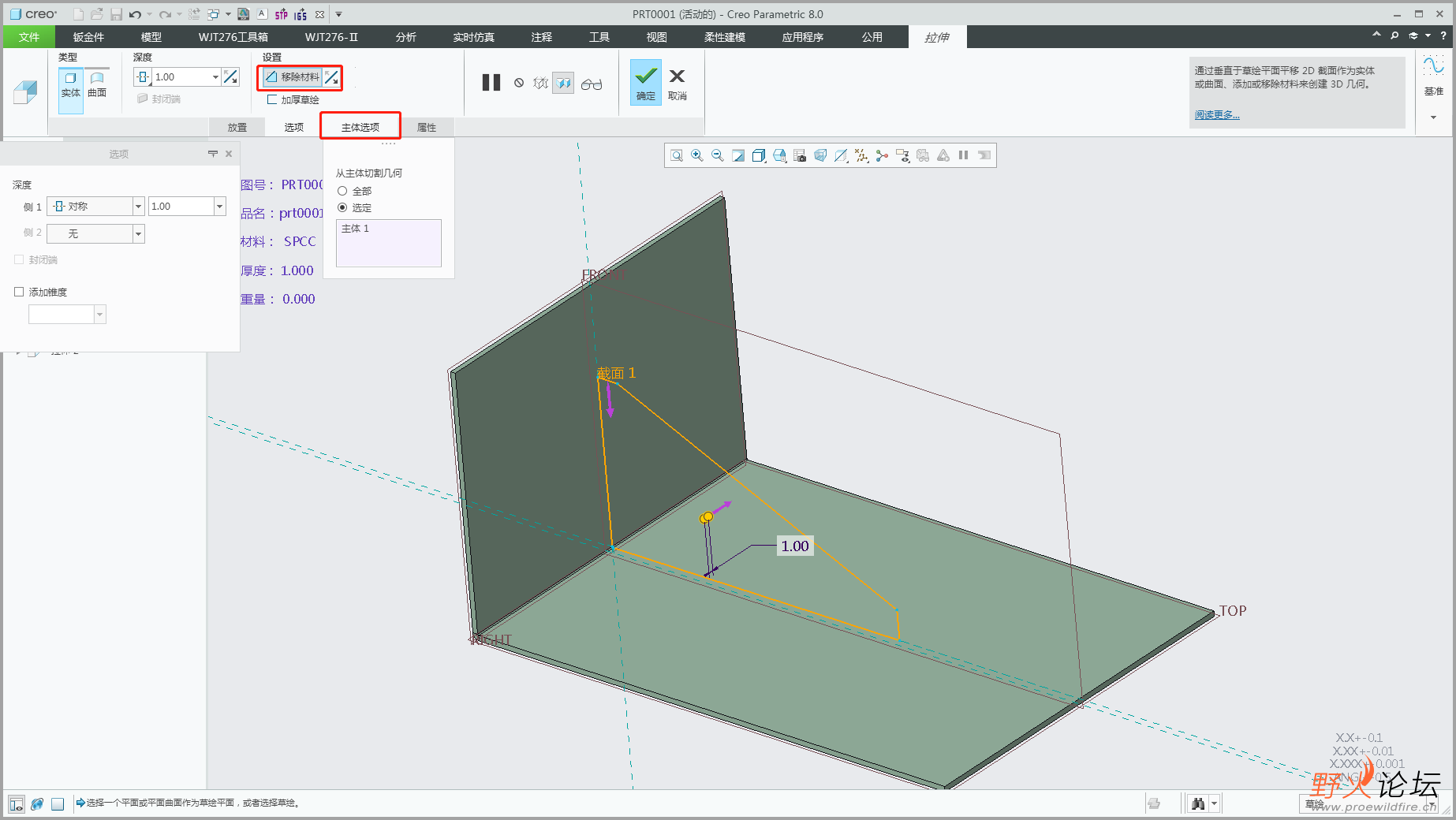This screenshot has height=820, width=1456.
Task: Open the 分析 ribbon tab
Action: (406, 37)
